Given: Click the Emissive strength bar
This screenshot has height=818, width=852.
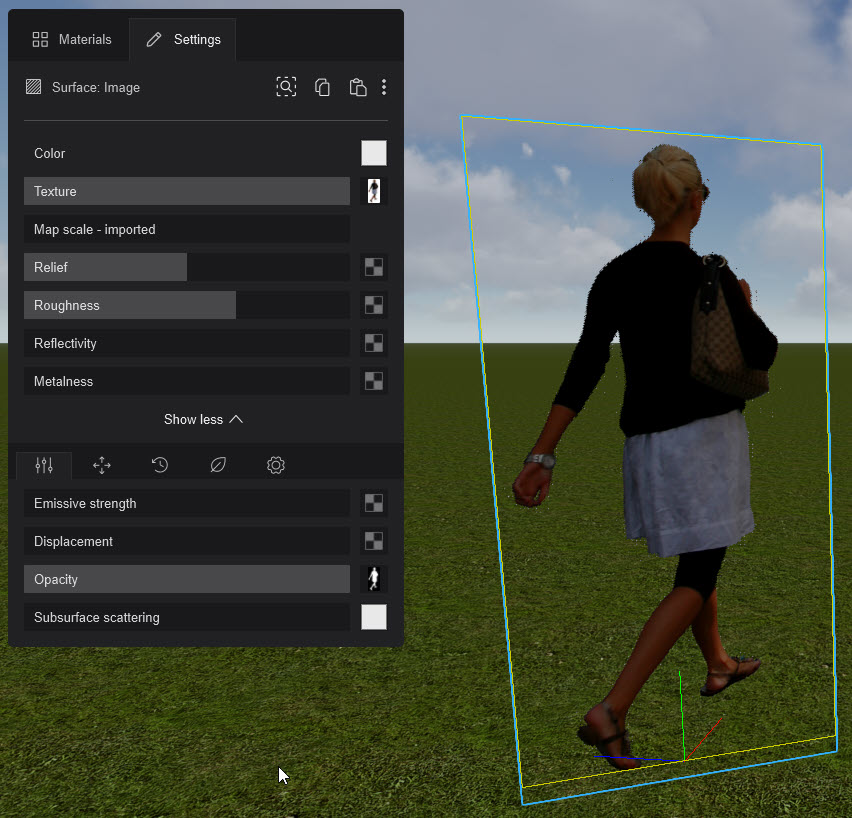Looking at the screenshot, I should (187, 503).
